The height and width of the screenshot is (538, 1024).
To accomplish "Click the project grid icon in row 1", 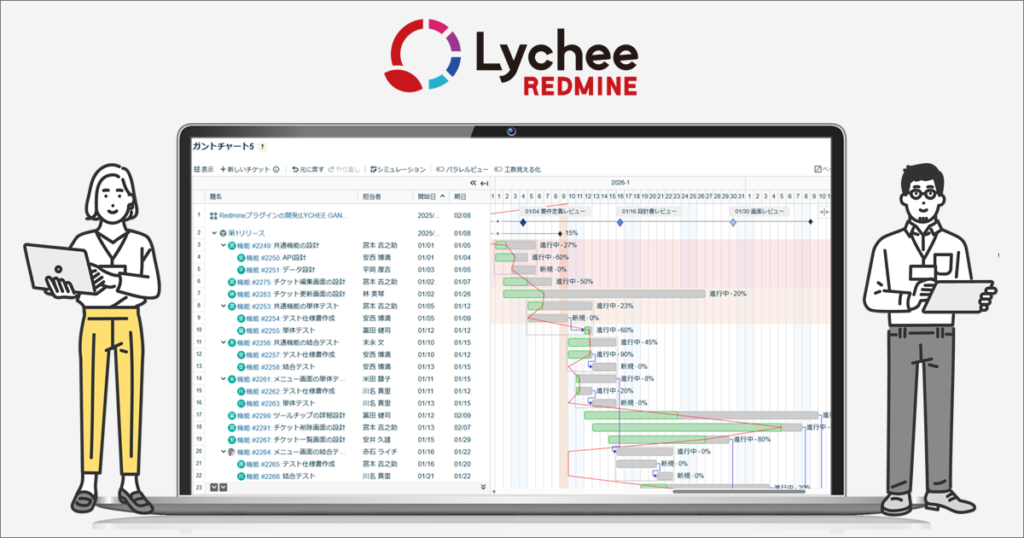I will click(x=213, y=215).
